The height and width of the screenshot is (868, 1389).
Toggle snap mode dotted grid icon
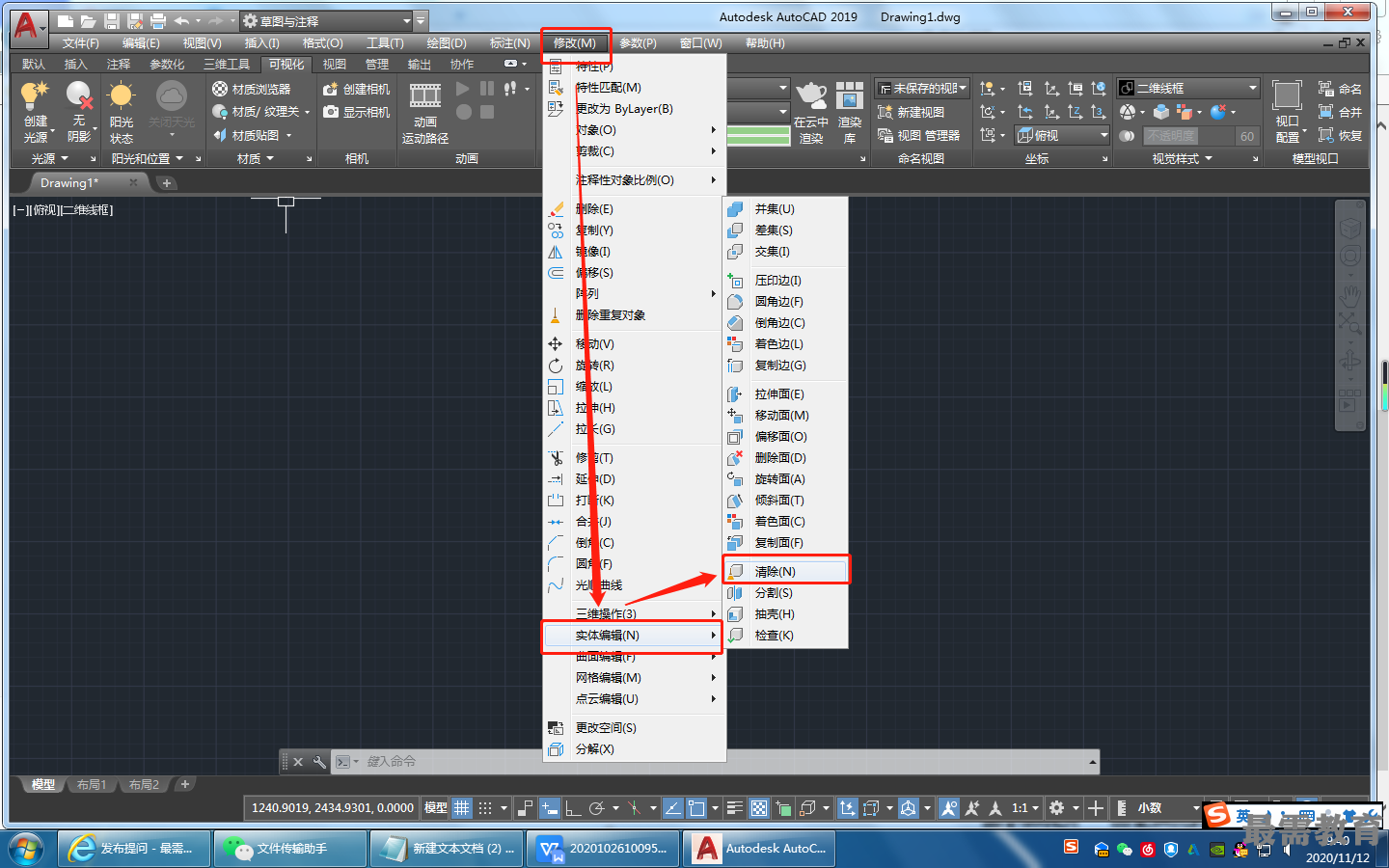tap(485, 808)
